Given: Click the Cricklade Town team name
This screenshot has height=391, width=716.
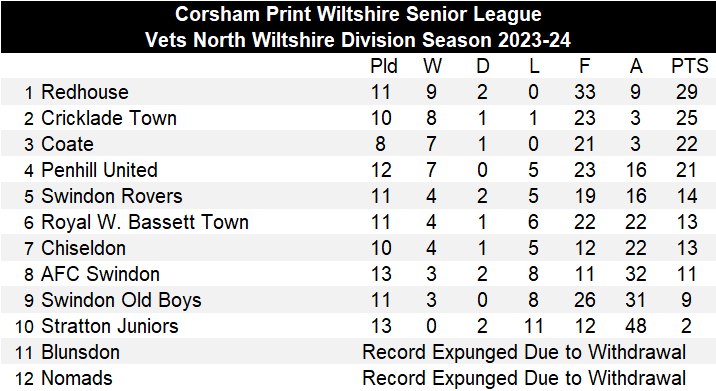Looking at the screenshot, I should pyautogui.click(x=109, y=118).
